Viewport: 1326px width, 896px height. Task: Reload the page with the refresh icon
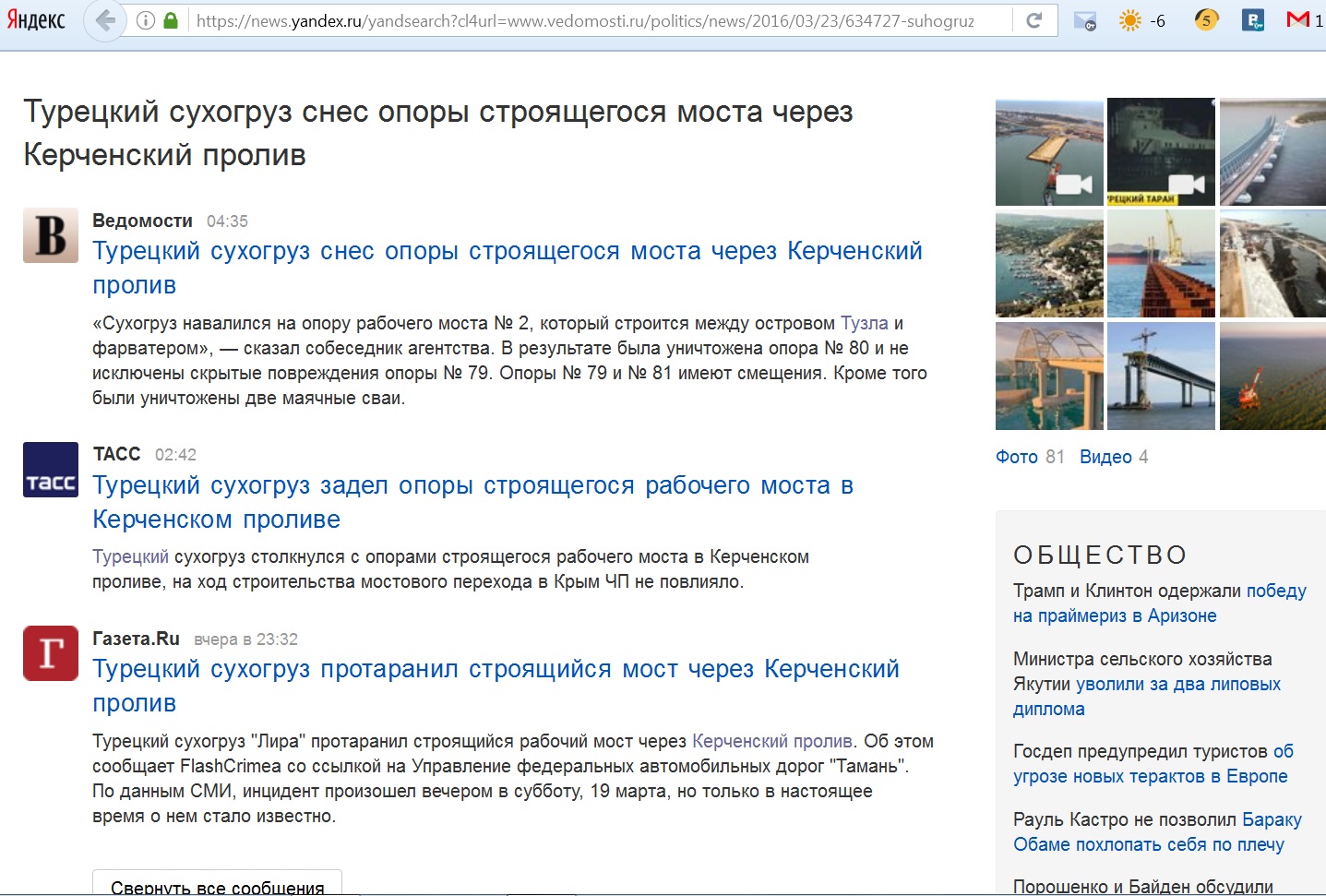coord(1034,20)
